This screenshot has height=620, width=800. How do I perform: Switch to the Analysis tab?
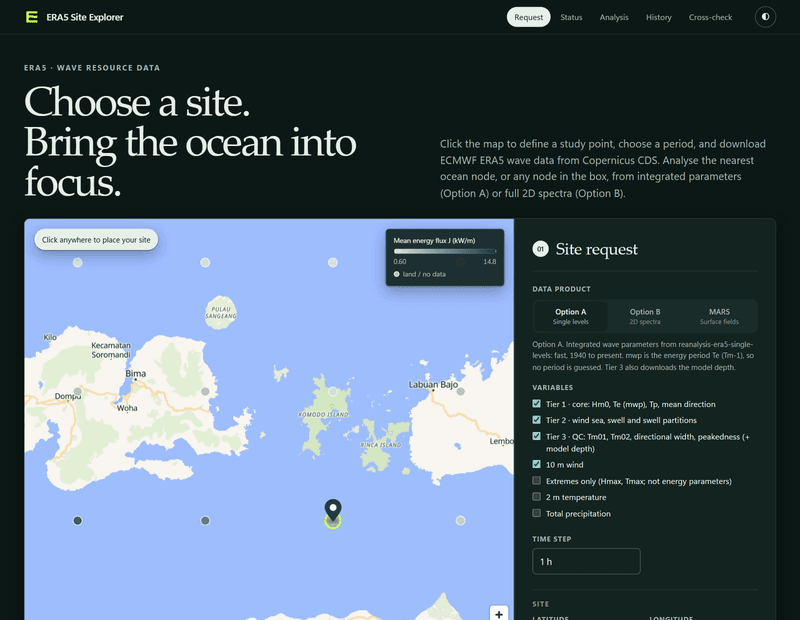pyautogui.click(x=614, y=17)
